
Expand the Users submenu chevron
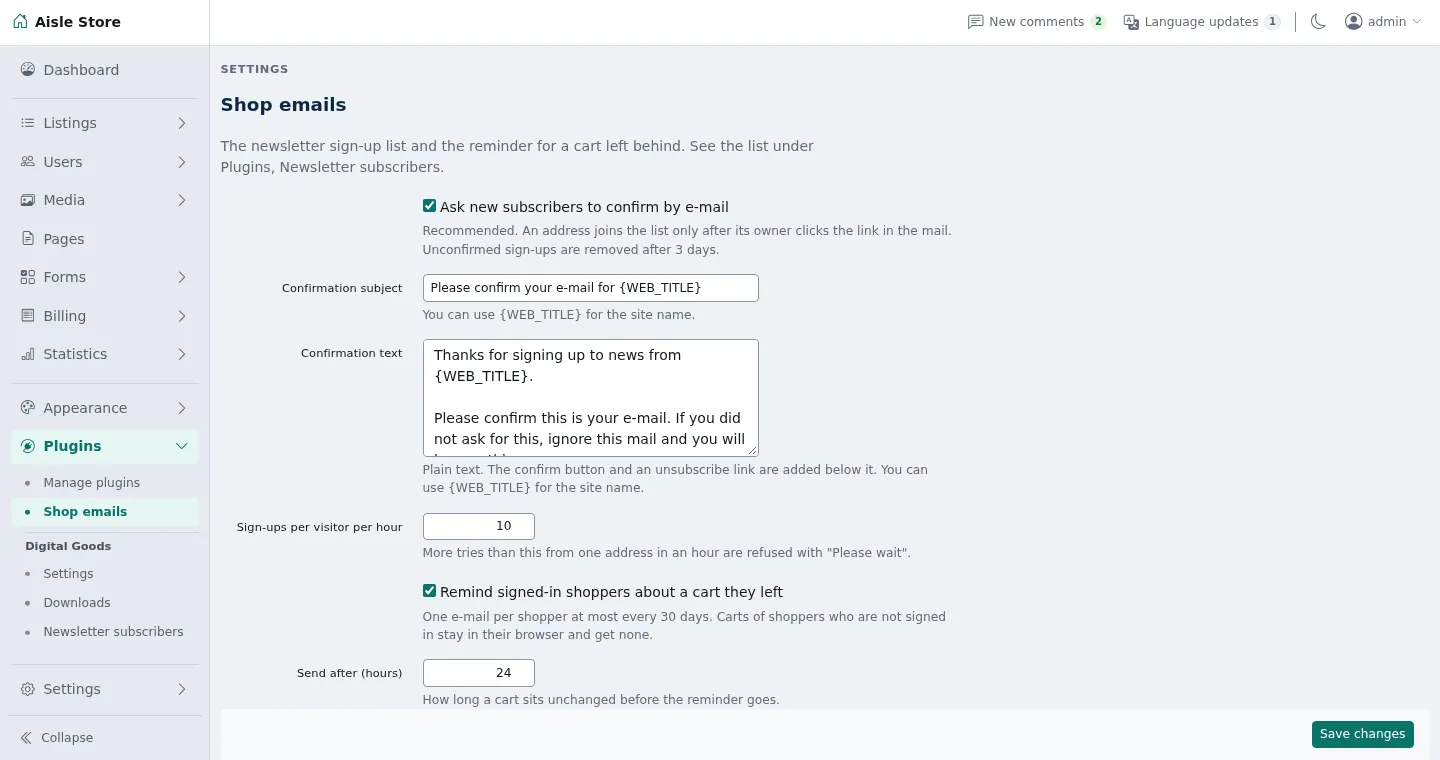click(182, 162)
